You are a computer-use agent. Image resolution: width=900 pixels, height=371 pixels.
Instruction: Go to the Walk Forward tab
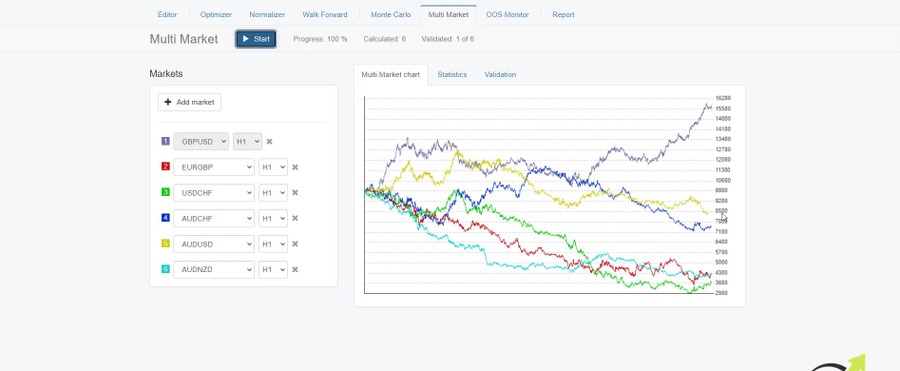coord(325,15)
